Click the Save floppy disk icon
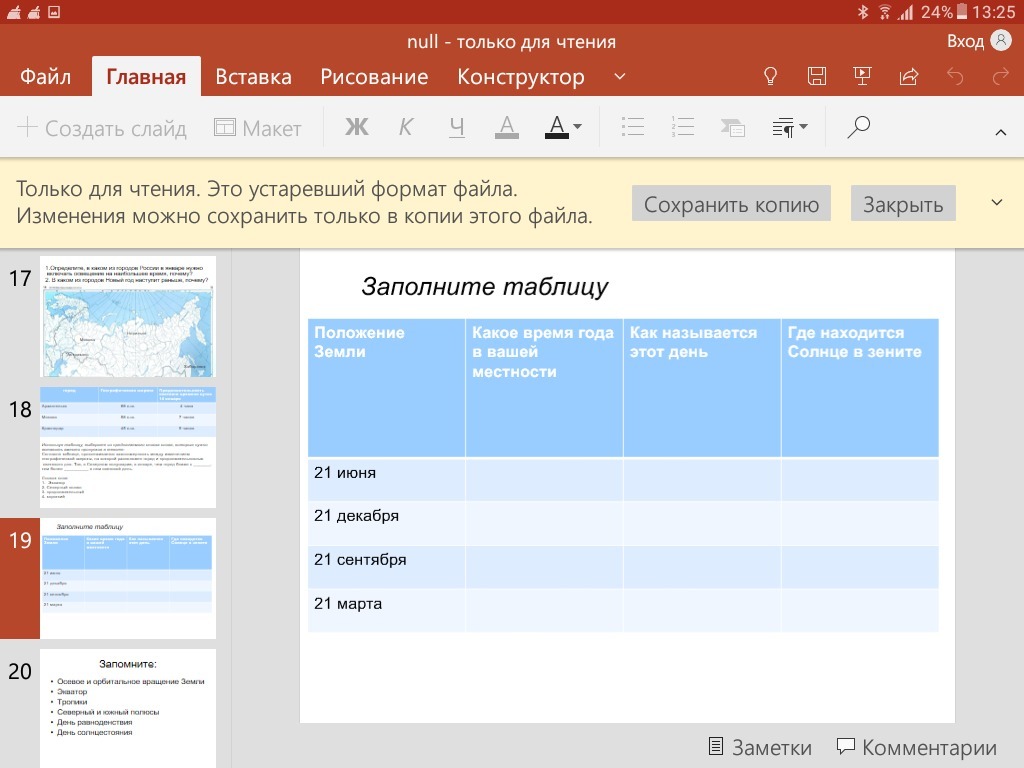1024x768 pixels. (x=817, y=77)
